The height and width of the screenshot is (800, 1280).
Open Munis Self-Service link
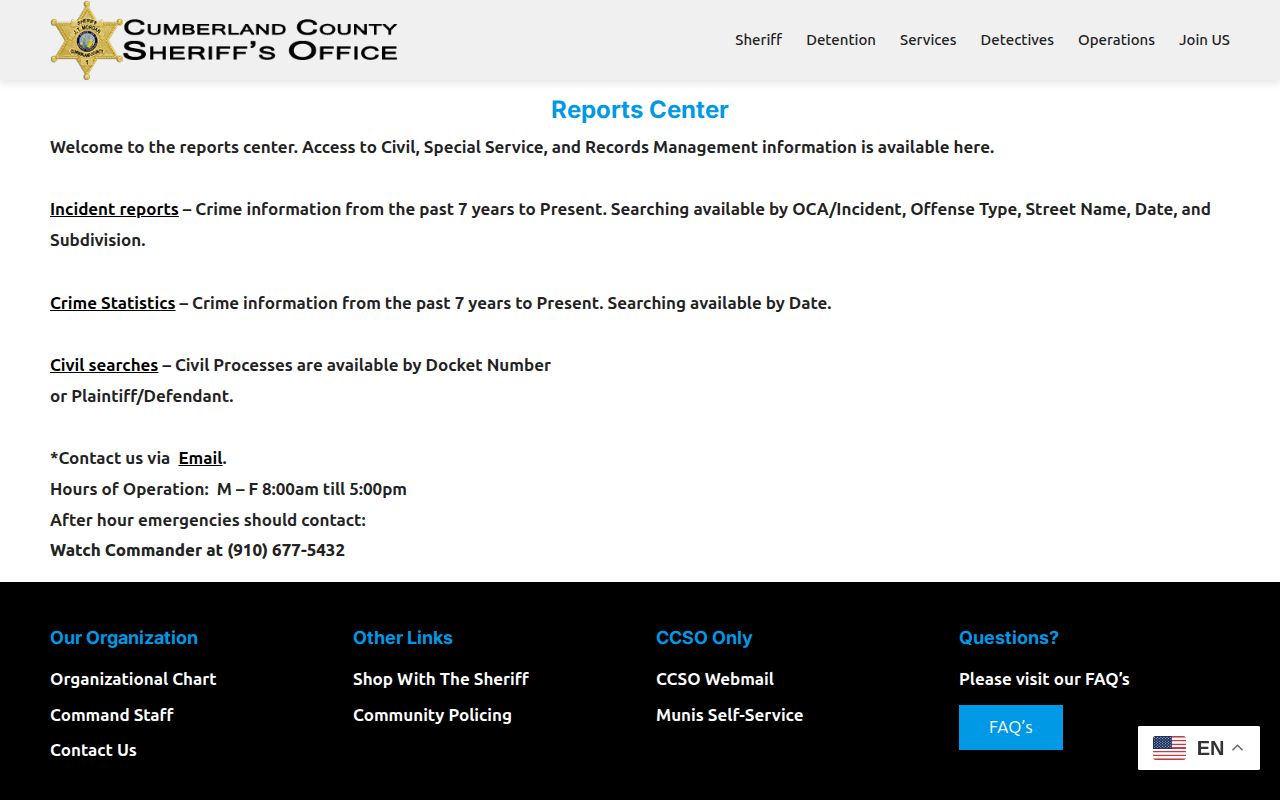(x=729, y=715)
